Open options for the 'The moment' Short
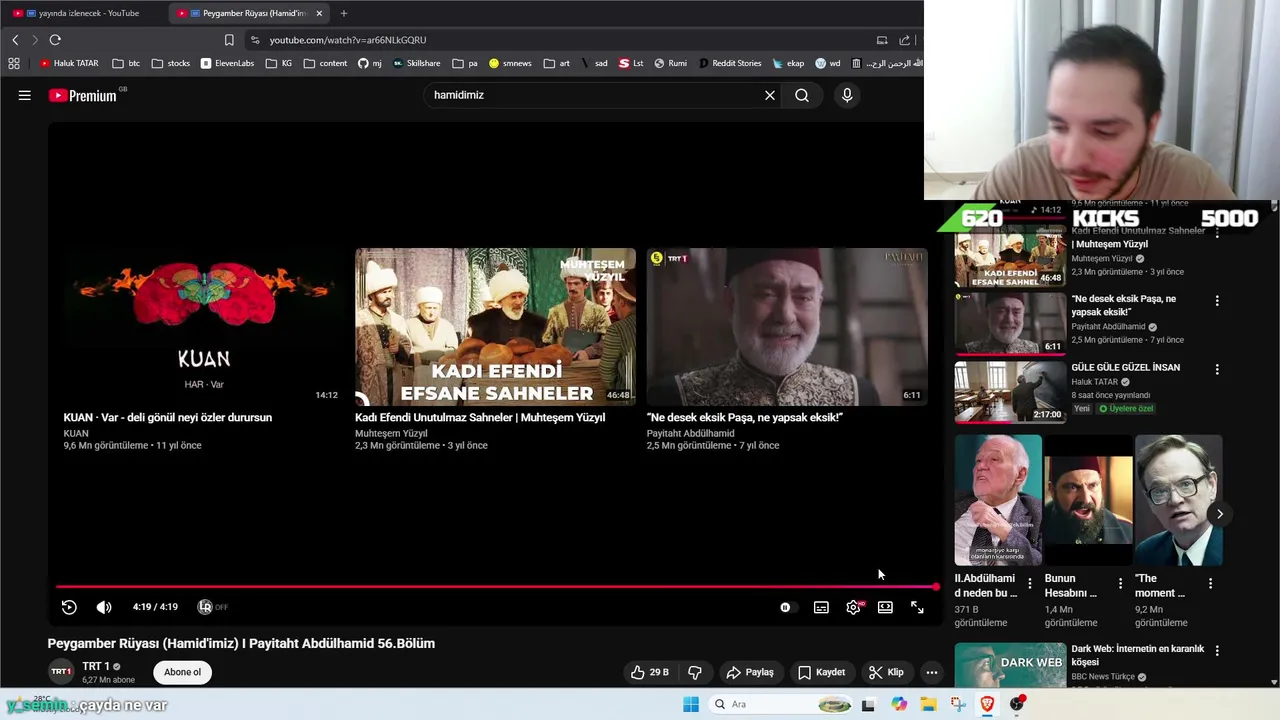The height and width of the screenshot is (720, 1280). [1210, 583]
